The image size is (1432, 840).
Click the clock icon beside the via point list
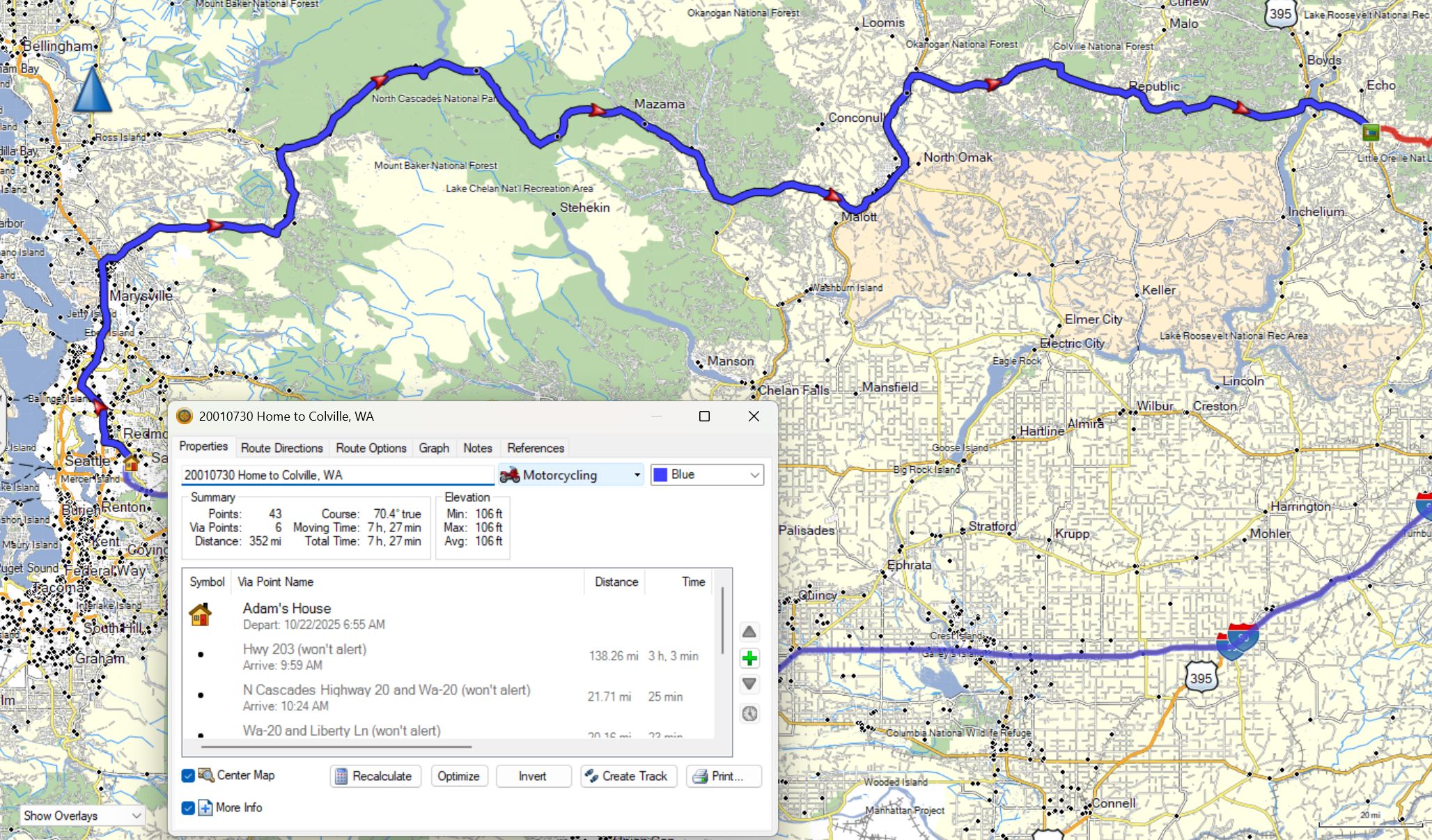[x=749, y=713]
